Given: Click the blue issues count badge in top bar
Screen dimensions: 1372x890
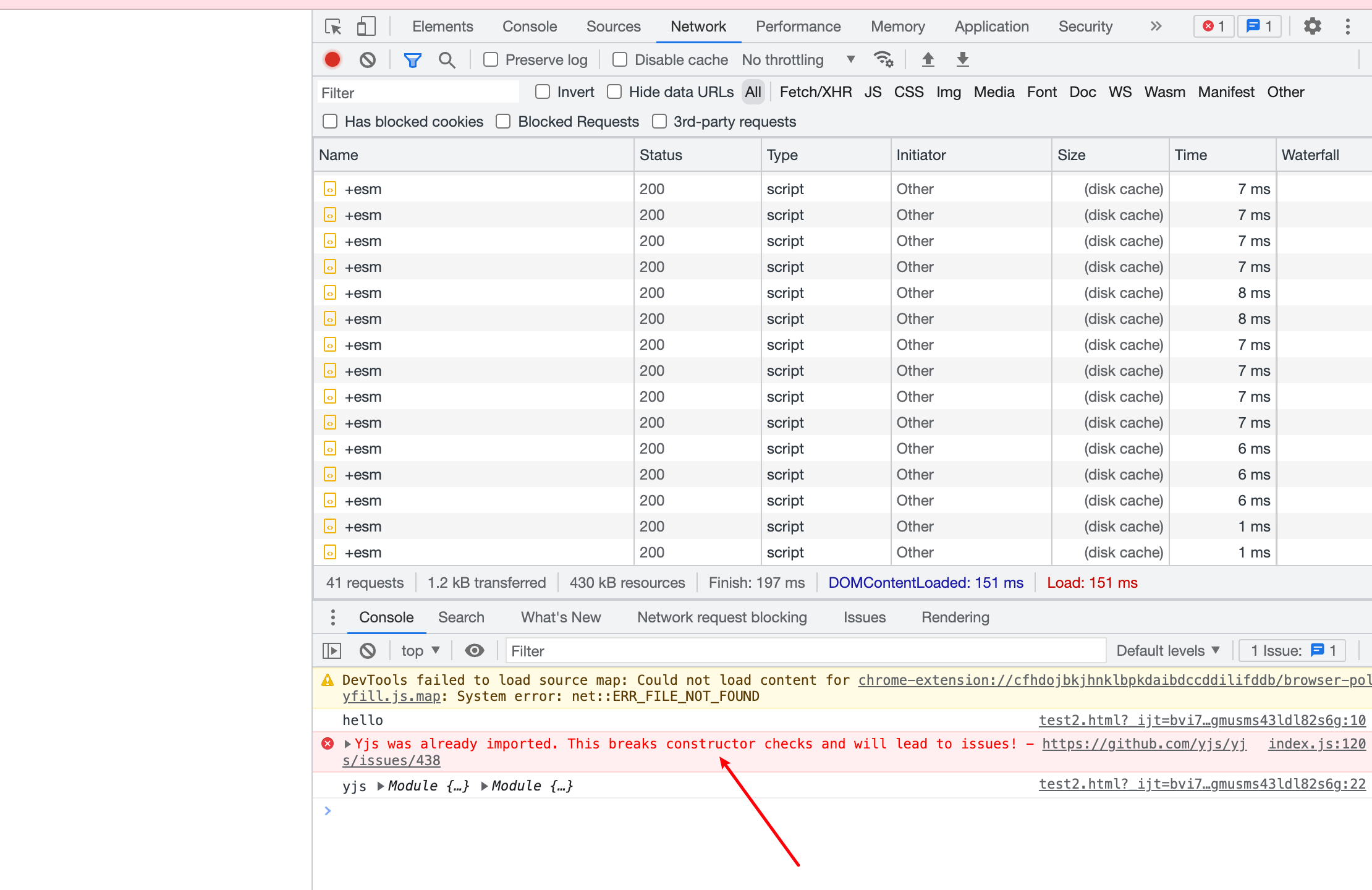Looking at the screenshot, I should 1259,27.
